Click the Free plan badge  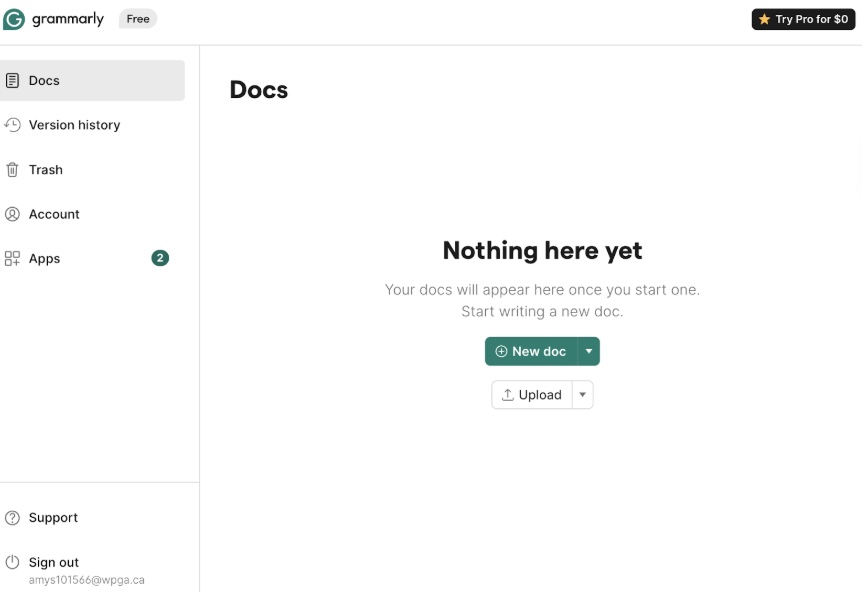[138, 19]
